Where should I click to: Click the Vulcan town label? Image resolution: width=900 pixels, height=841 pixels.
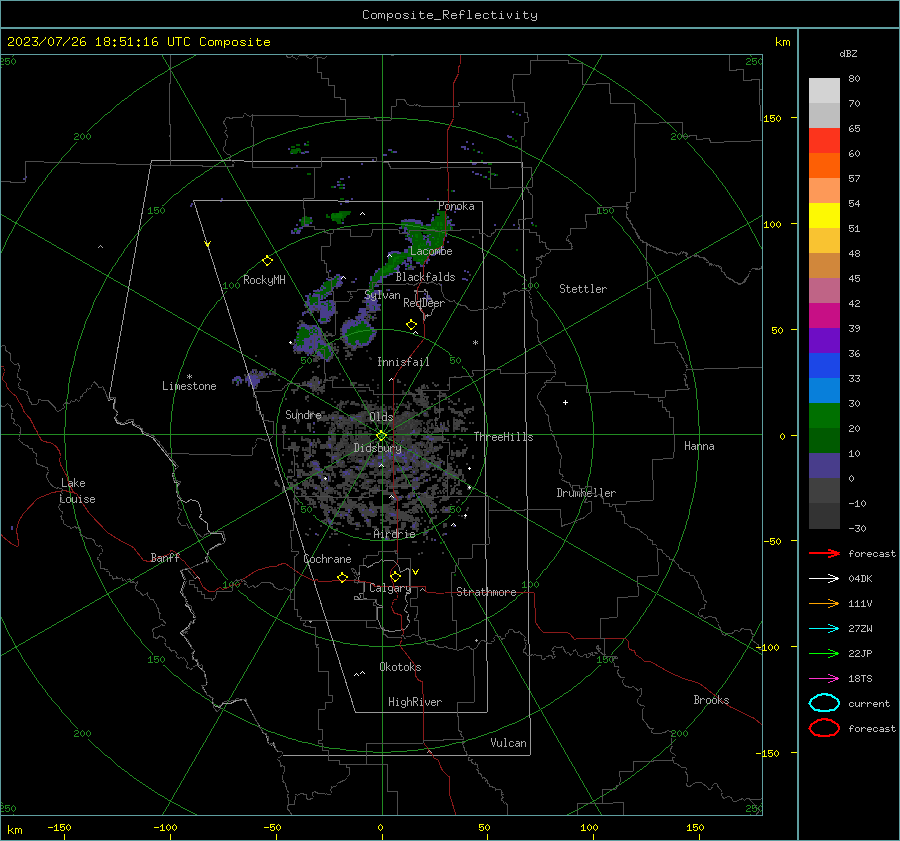pyautogui.click(x=508, y=743)
